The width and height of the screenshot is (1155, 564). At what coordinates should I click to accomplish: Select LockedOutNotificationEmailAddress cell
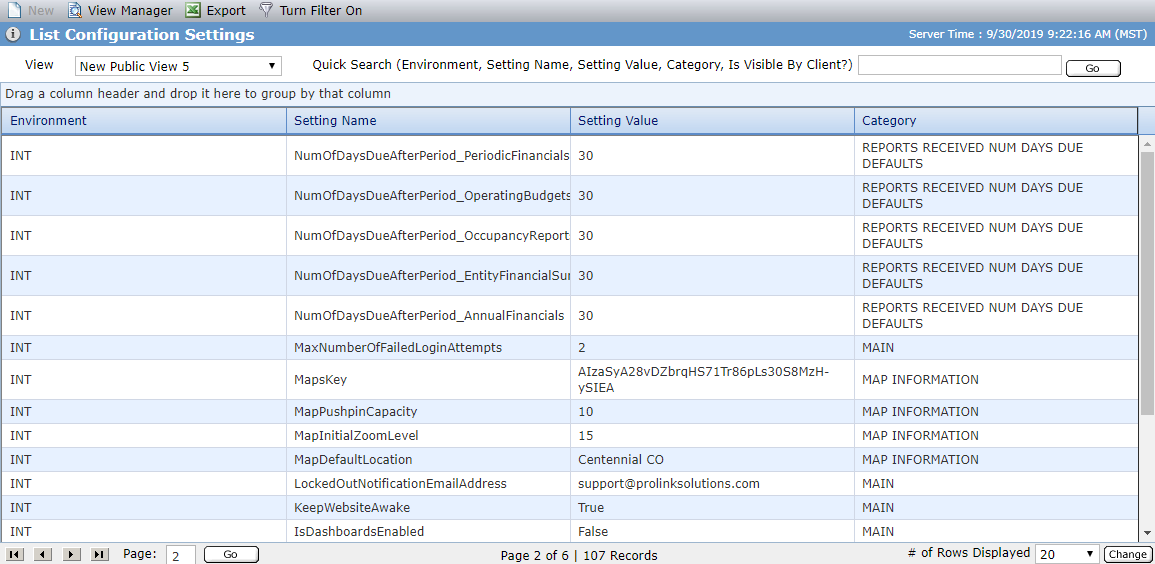click(428, 484)
